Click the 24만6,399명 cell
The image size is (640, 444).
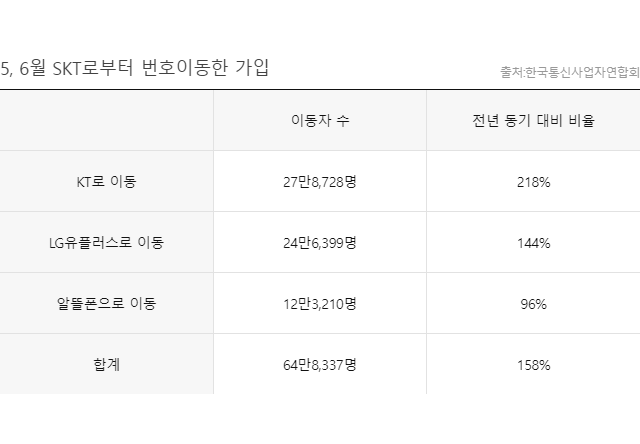pyautogui.click(x=319, y=243)
